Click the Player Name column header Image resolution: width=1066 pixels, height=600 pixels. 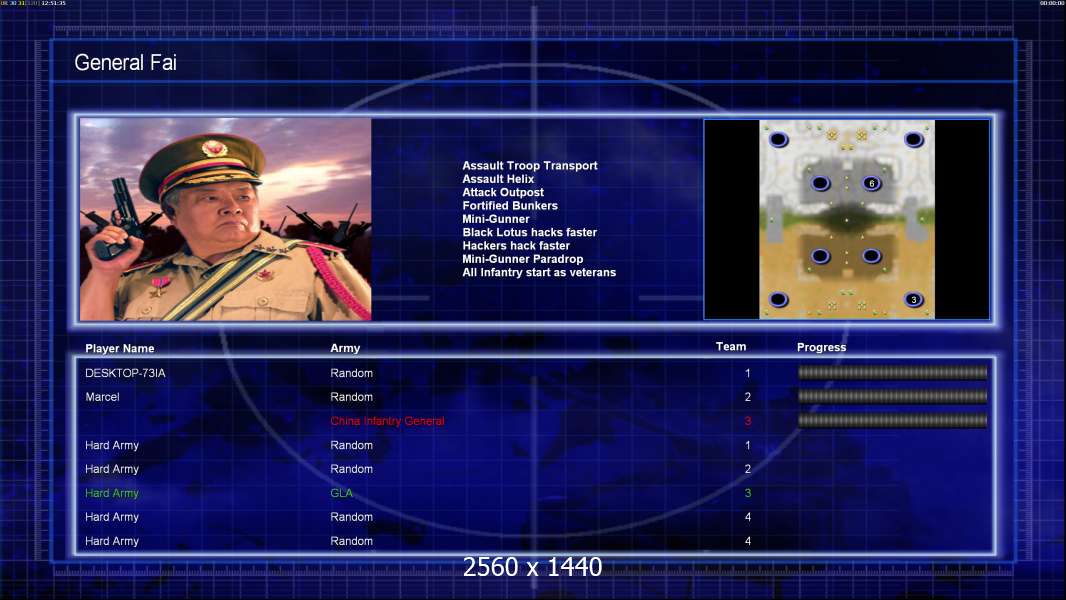pyautogui.click(x=120, y=349)
